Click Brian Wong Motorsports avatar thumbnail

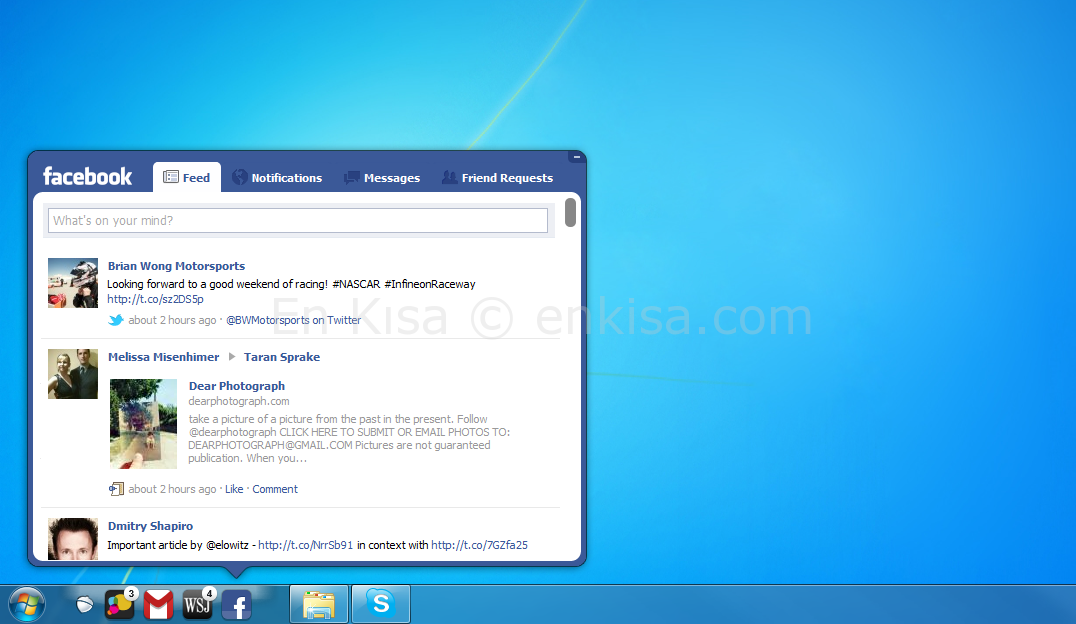click(x=73, y=283)
